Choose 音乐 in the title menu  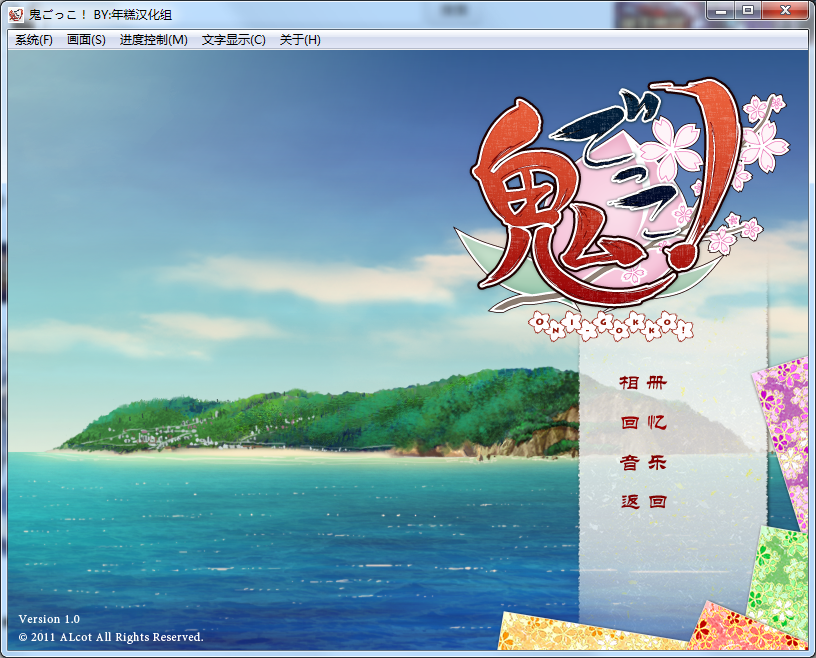tap(643, 463)
